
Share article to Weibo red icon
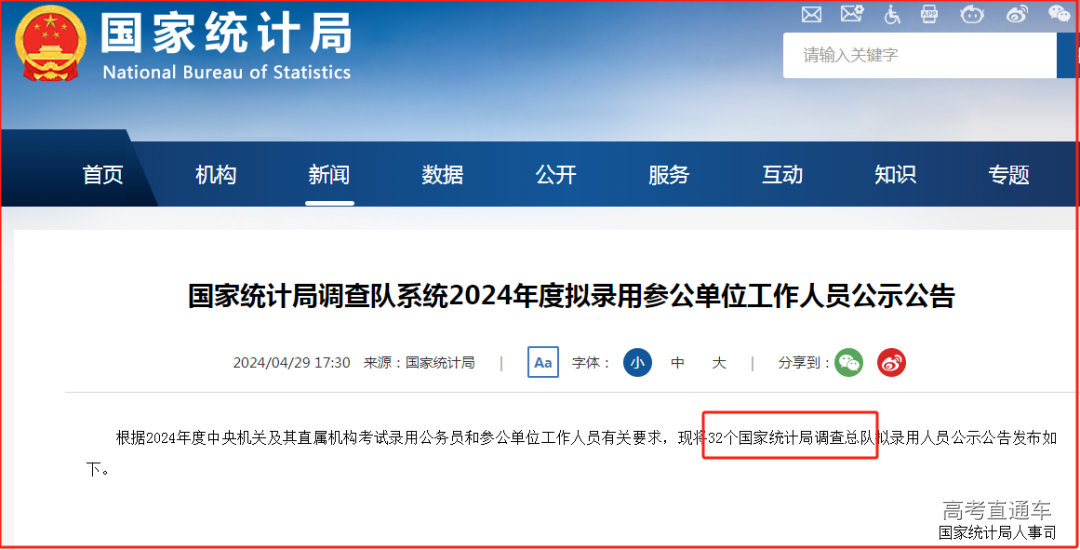pos(891,363)
